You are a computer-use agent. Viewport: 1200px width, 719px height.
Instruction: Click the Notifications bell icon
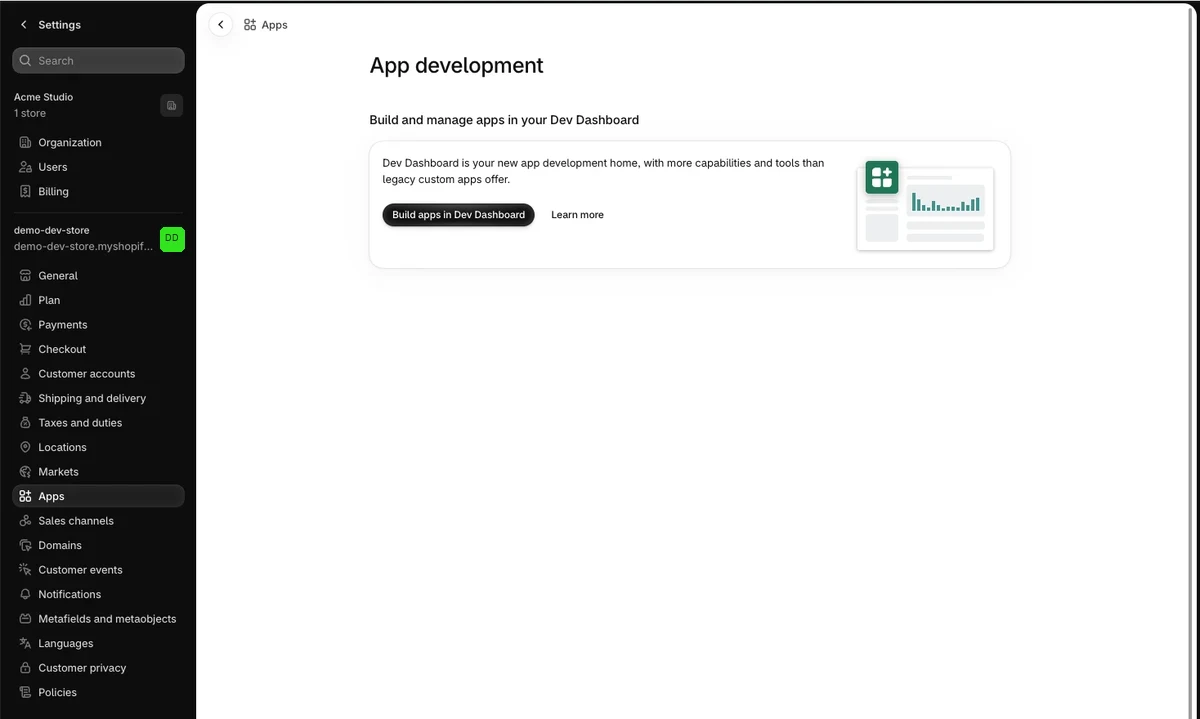point(26,594)
